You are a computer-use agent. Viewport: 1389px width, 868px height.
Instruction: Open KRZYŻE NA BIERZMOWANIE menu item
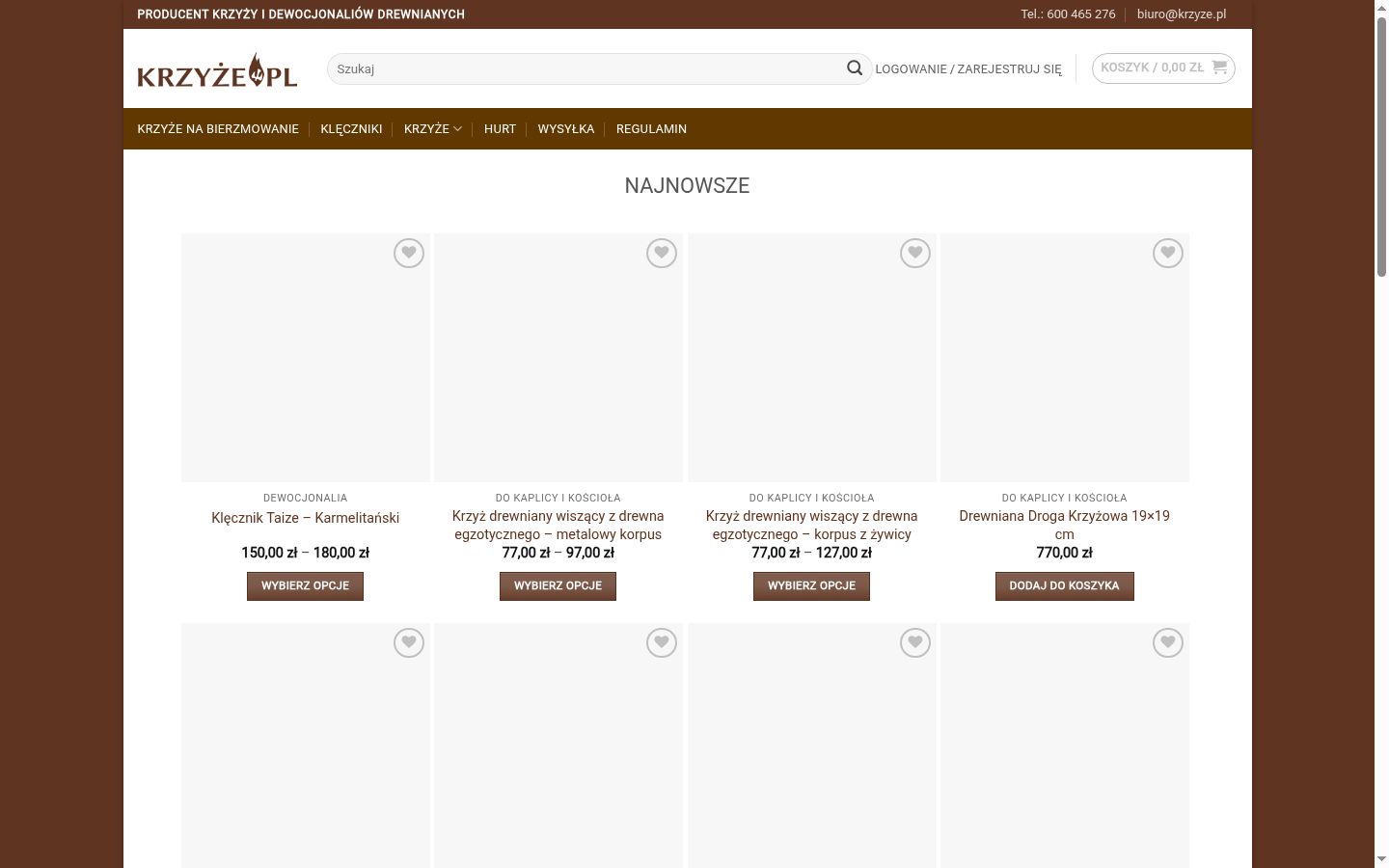point(218,129)
